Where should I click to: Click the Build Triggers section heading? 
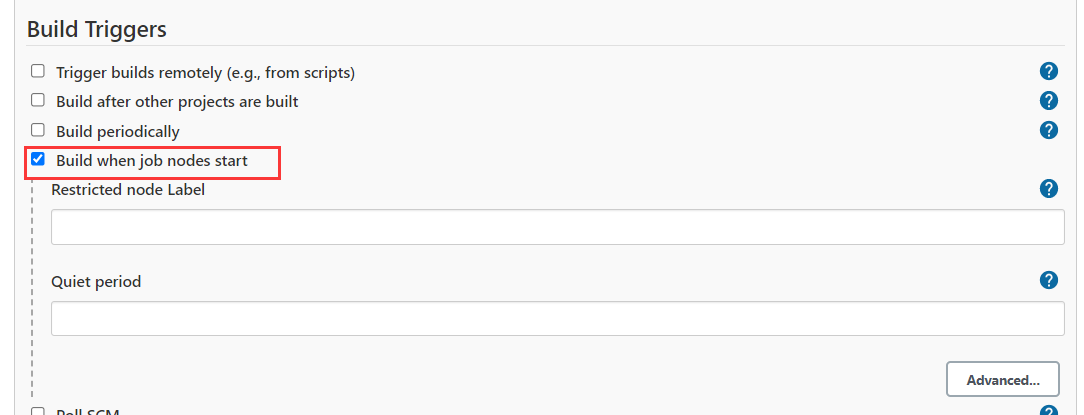[96, 29]
